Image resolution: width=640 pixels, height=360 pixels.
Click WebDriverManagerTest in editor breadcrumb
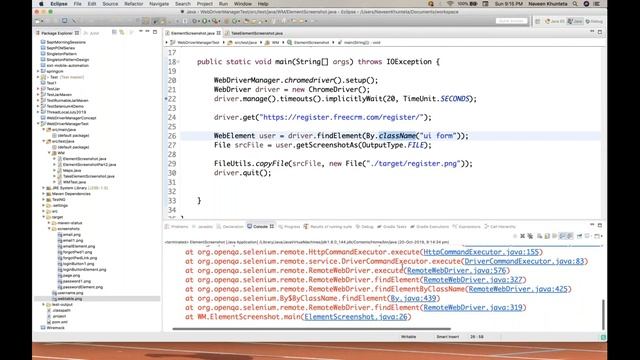[x=198, y=42]
